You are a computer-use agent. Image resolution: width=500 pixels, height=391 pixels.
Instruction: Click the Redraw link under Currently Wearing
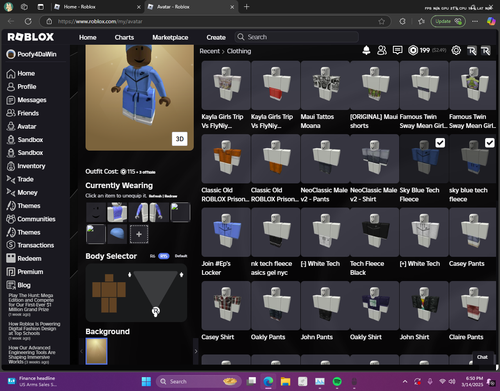(x=171, y=196)
